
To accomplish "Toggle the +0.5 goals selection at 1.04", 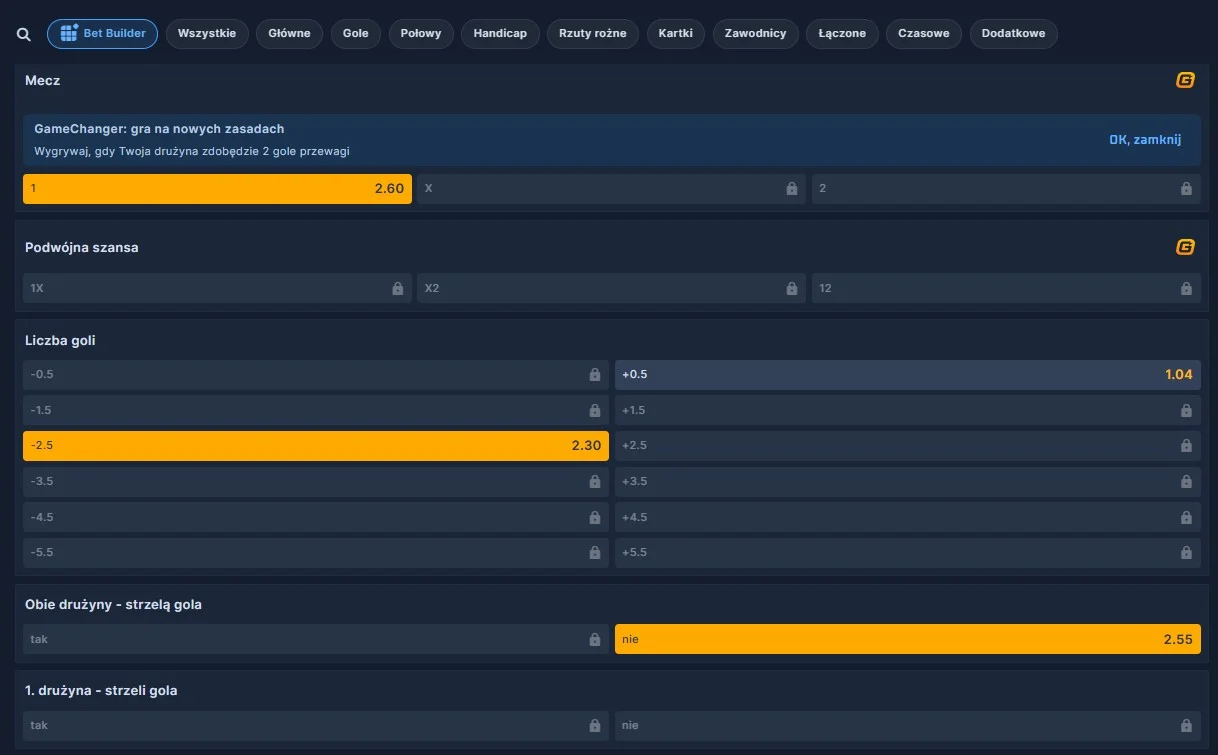I will [908, 374].
